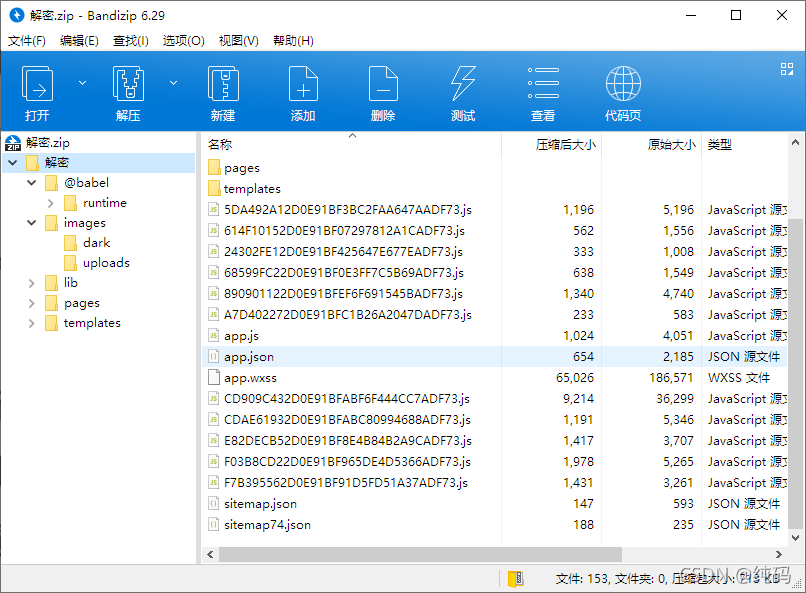Click the archive icon in status bar
This screenshot has height=593, width=806.
point(516,579)
